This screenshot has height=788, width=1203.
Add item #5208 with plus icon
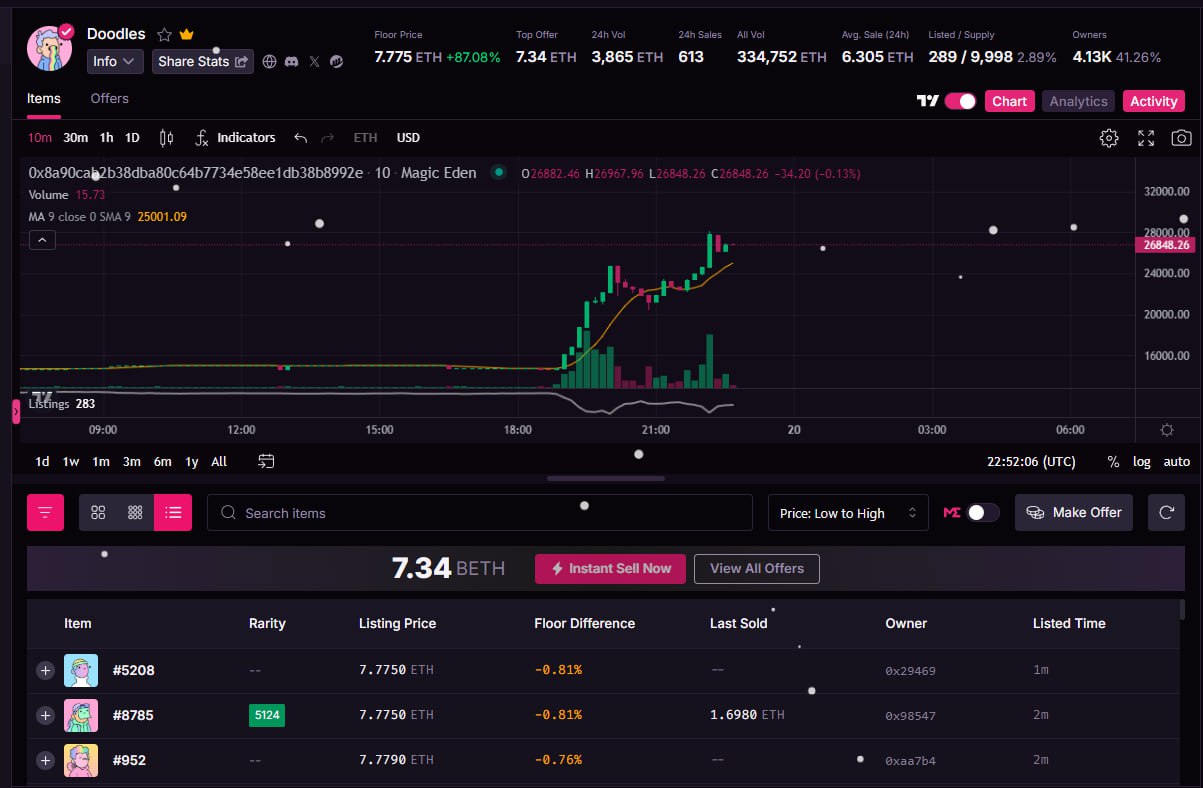tap(45, 670)
